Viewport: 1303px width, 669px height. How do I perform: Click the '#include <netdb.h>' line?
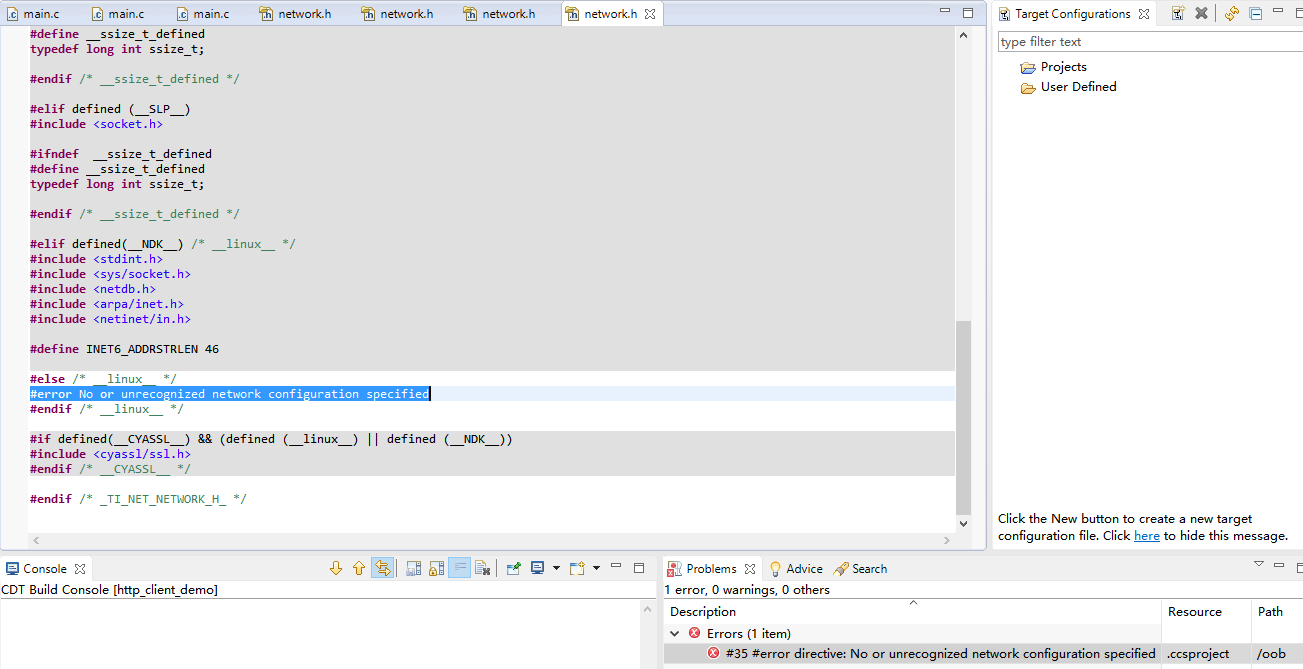pos(93,289)
